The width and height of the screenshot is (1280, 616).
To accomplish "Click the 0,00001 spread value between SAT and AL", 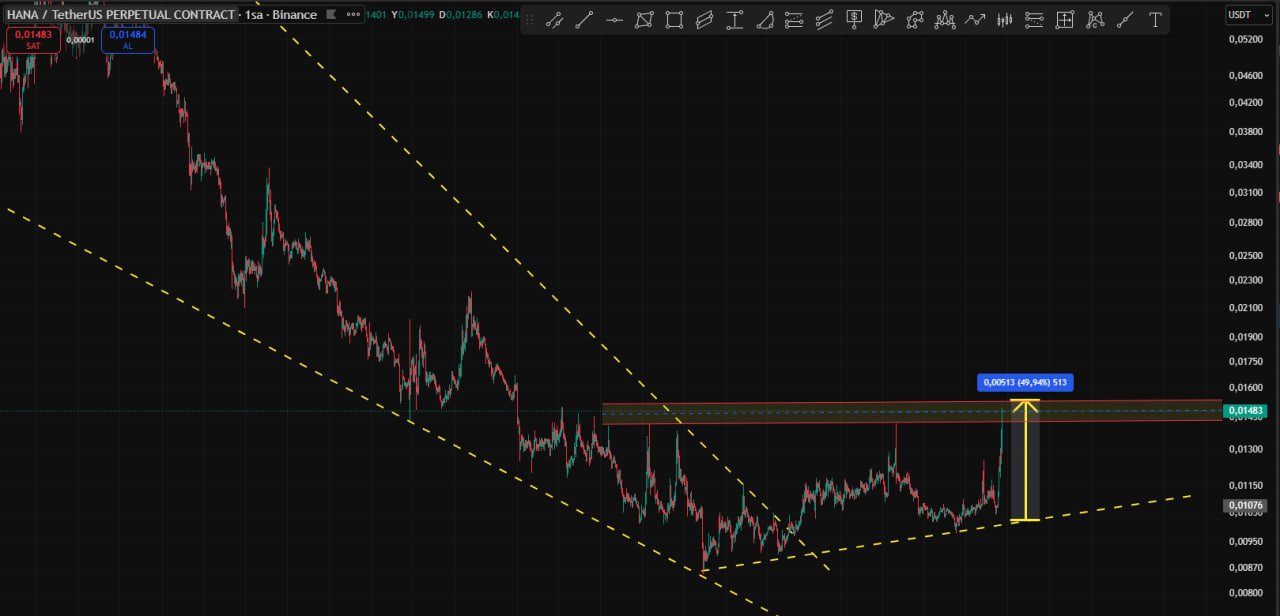I will click(80, 40).
